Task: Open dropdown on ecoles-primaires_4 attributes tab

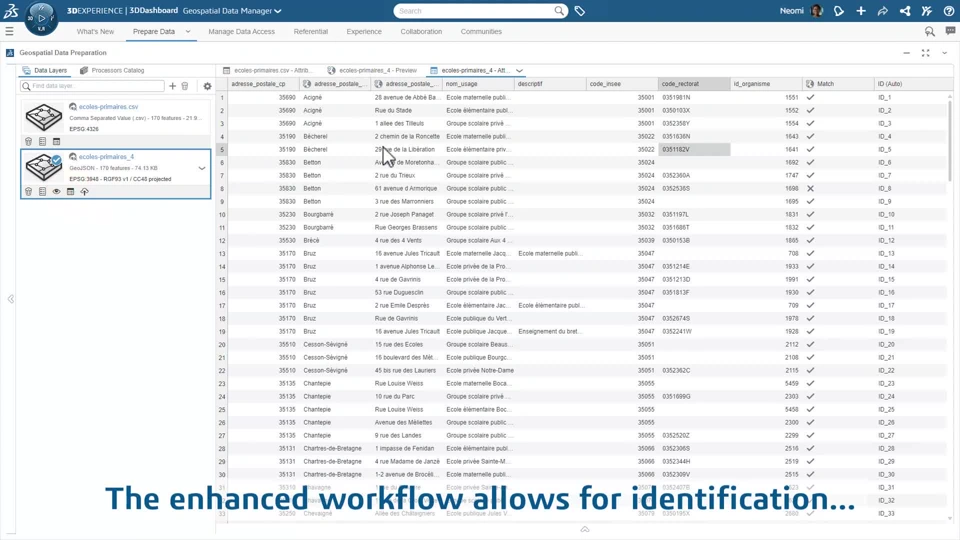Action: click(519, 70)
